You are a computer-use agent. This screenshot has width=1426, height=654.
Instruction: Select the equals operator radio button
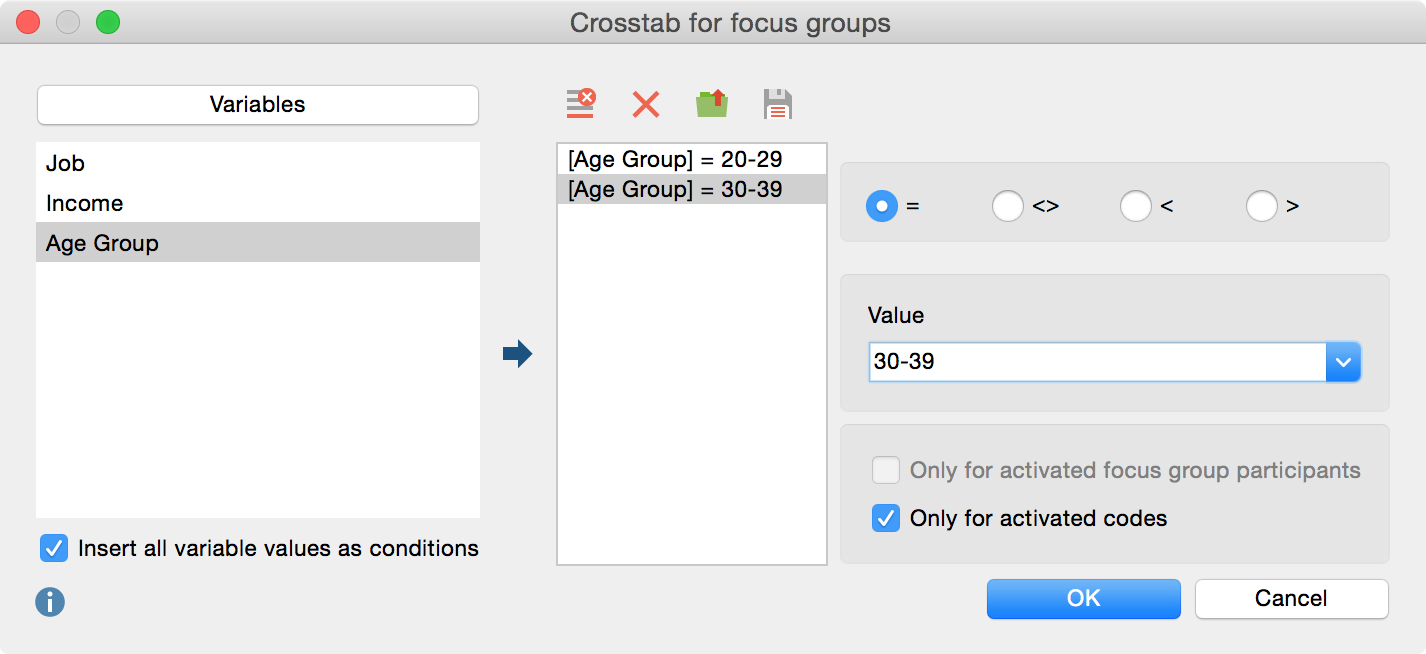(x=881, y=206)
